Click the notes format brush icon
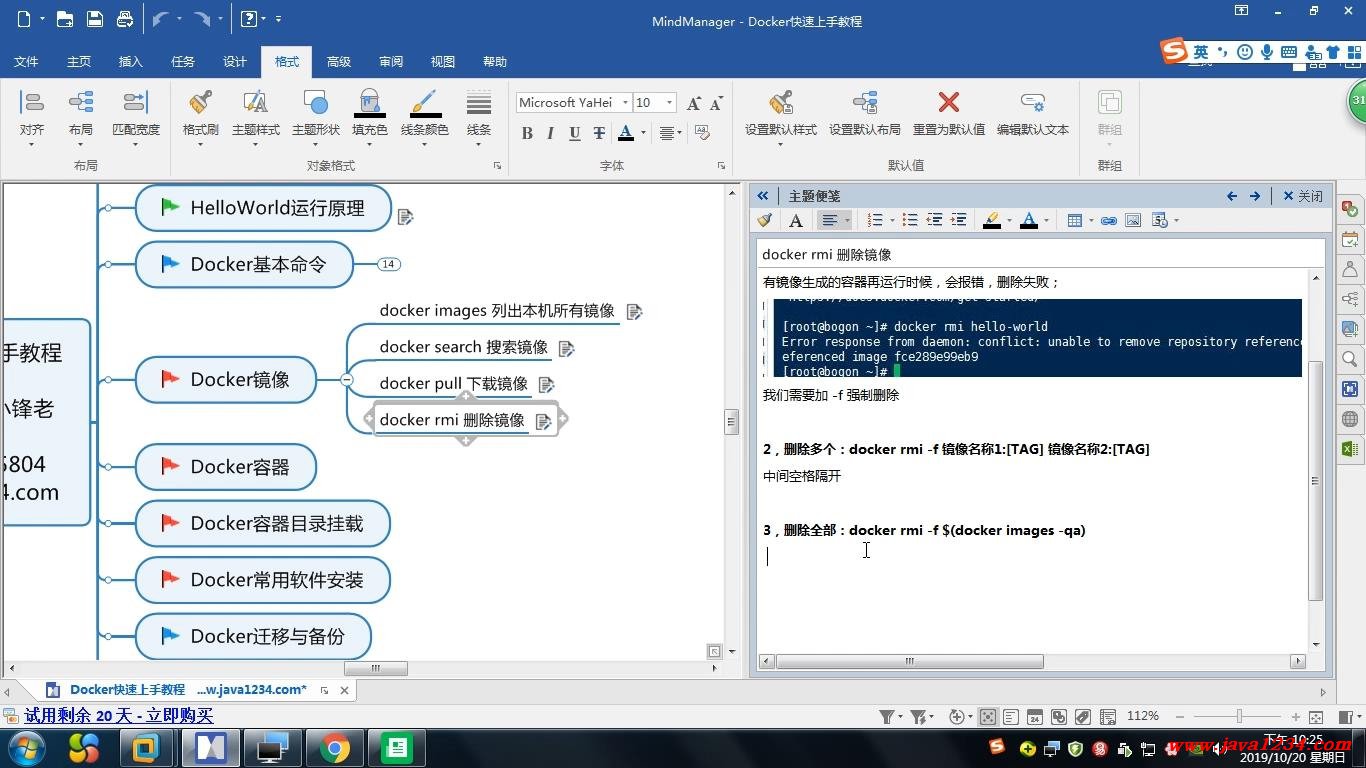The image size is (1366, 768). (765, 220)
